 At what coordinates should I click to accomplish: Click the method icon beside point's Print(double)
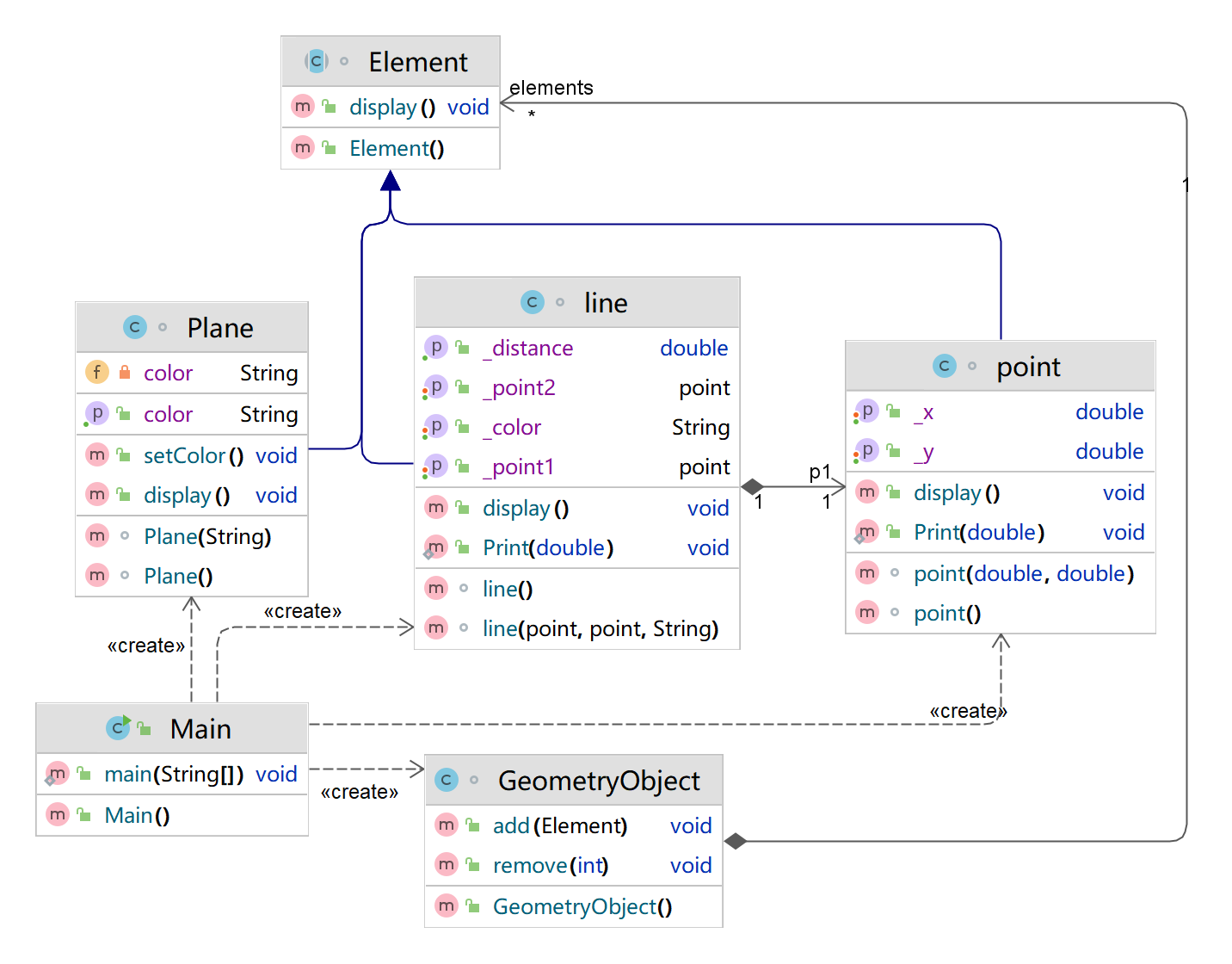[866, 532]
